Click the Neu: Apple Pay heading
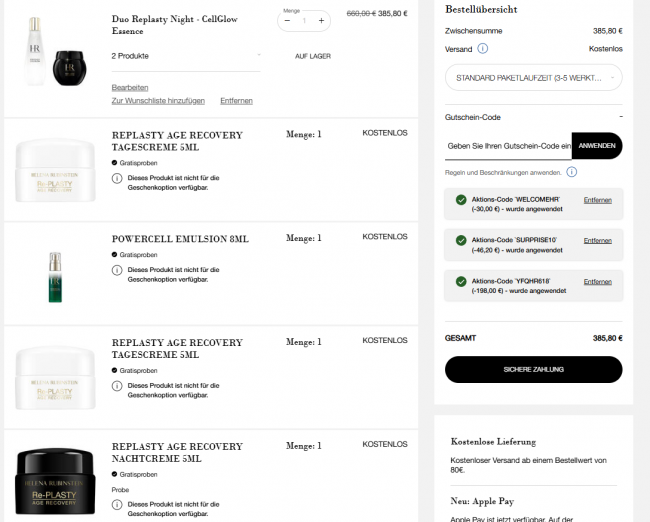The image size is (650, 522). point(482,501)
